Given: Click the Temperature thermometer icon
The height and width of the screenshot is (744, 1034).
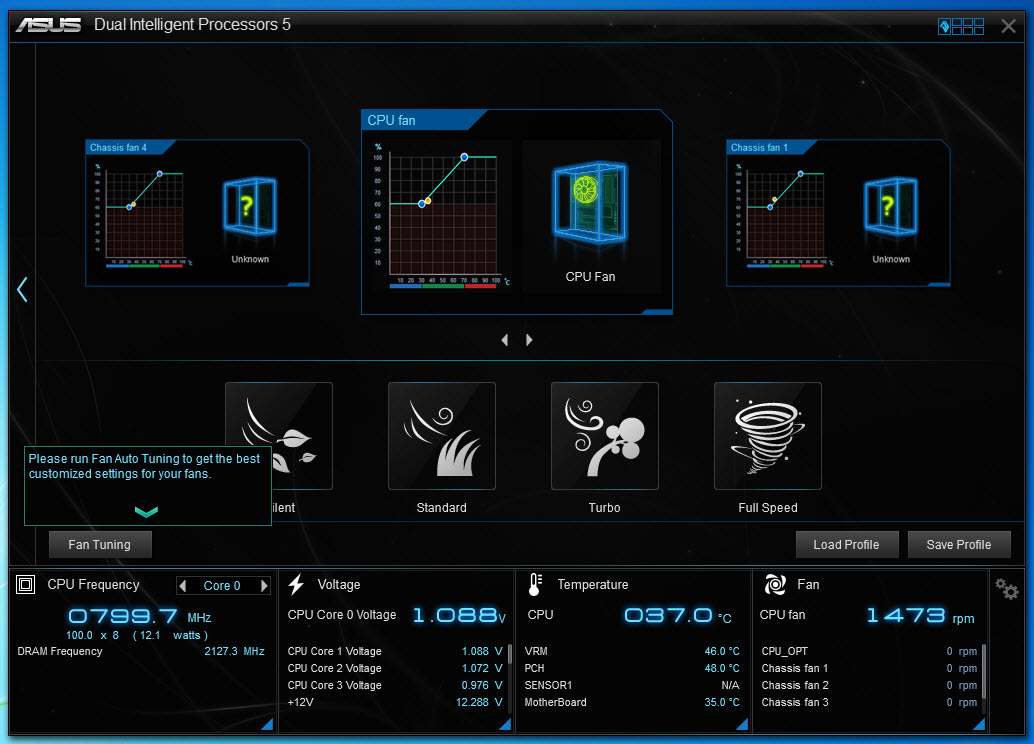Looking at the screenshot, I should [x=535, y=584].
